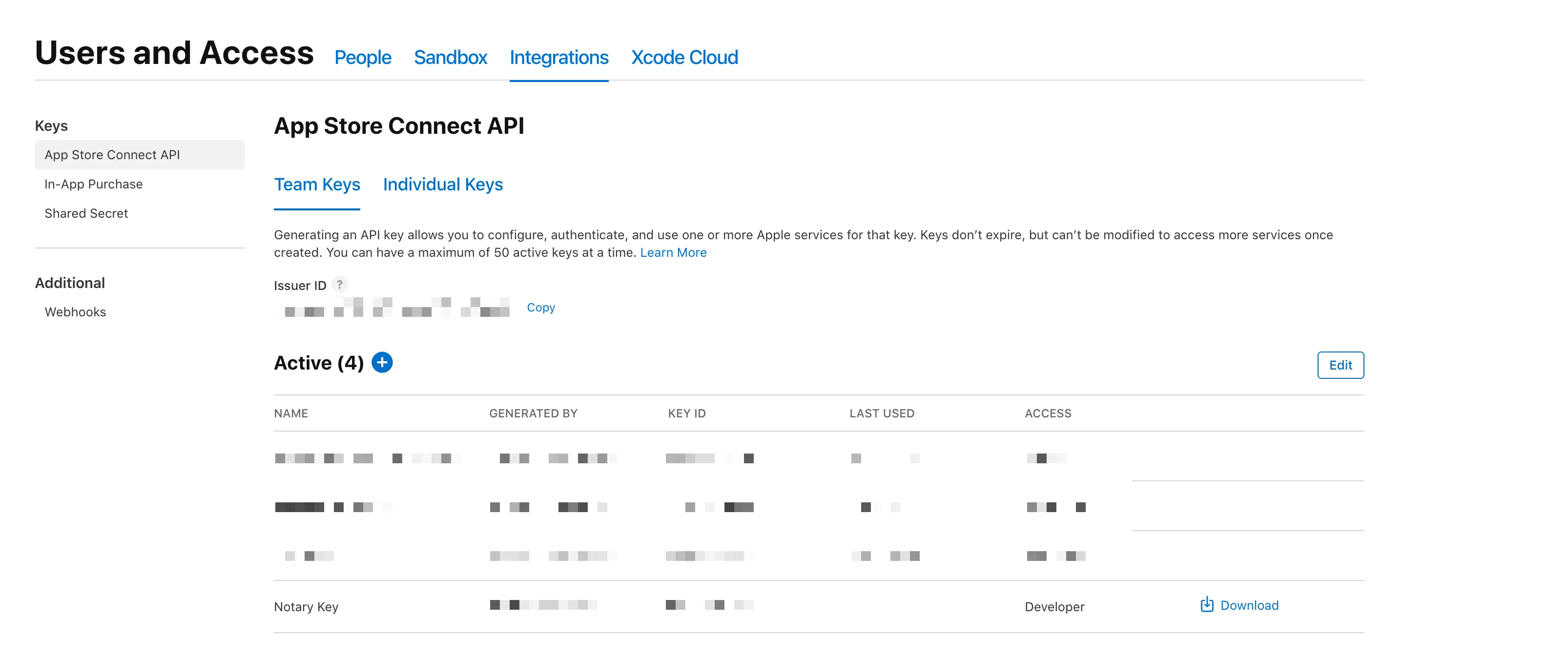Screen dimensions: 1568x661
Task: Click the download icon for Notary Key
Action: [x=1206, y=605]
